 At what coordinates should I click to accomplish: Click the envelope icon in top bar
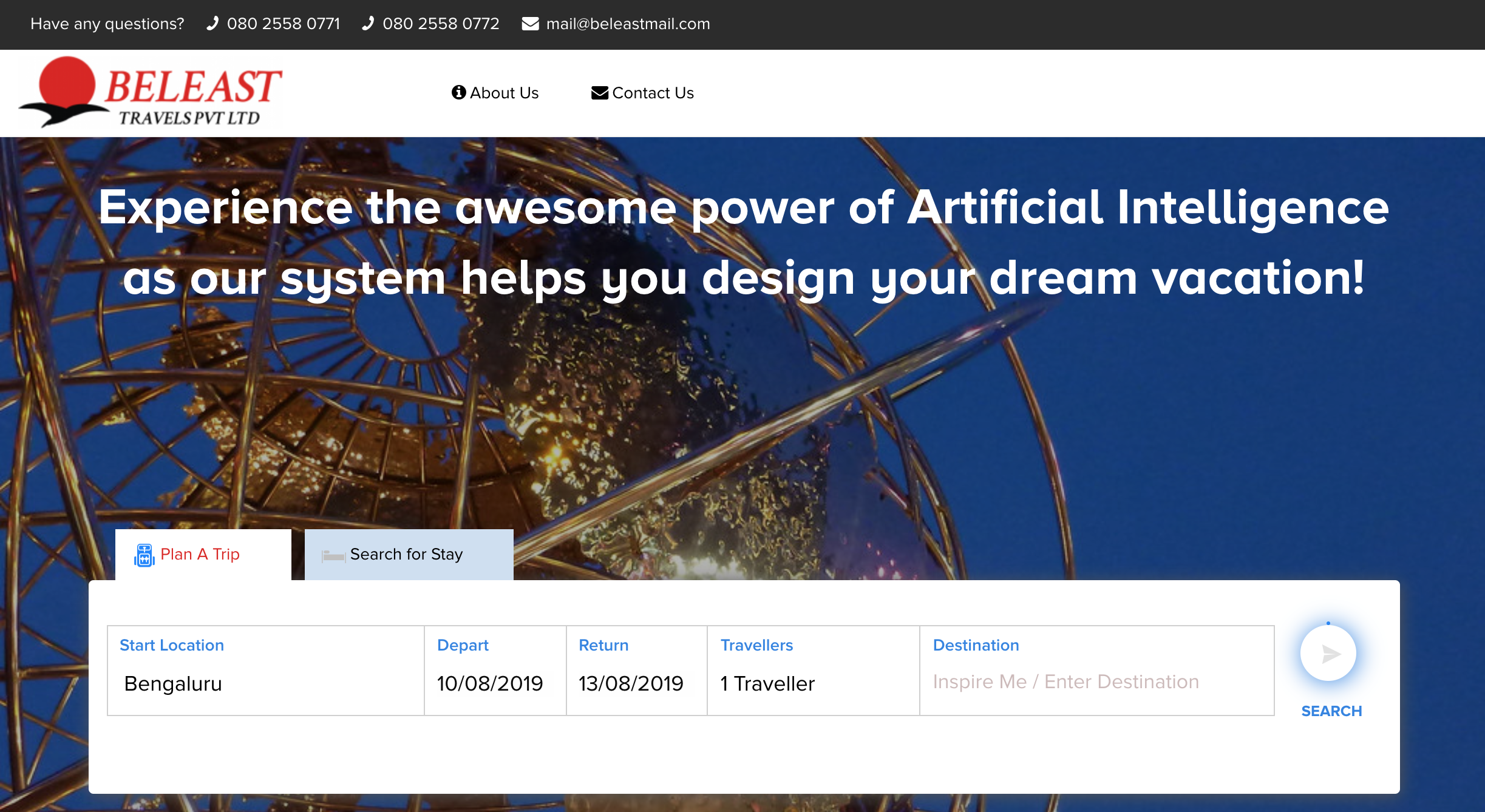tap(530, 24)
